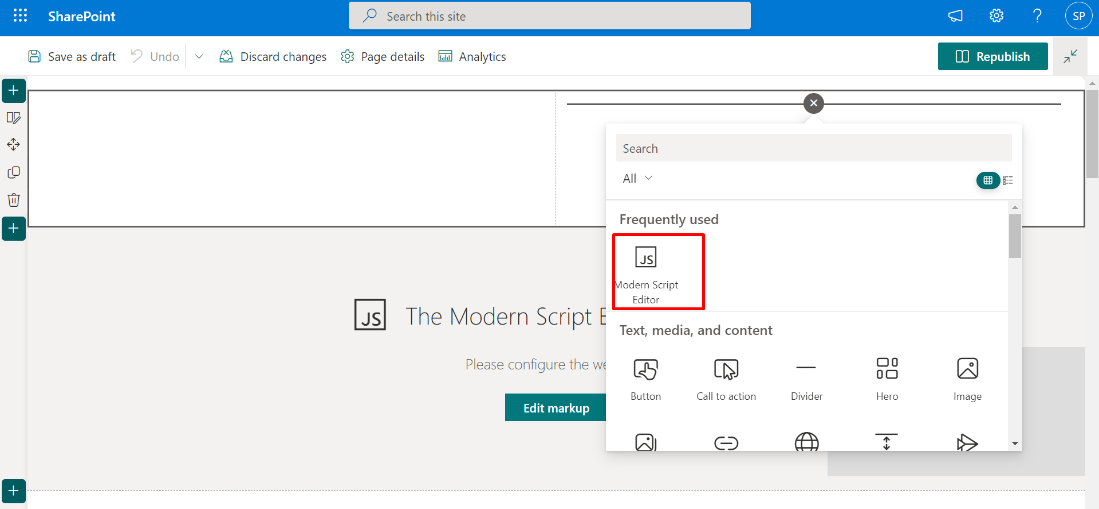Click the Modern Script Editor title text

click(x=505, y=316)
